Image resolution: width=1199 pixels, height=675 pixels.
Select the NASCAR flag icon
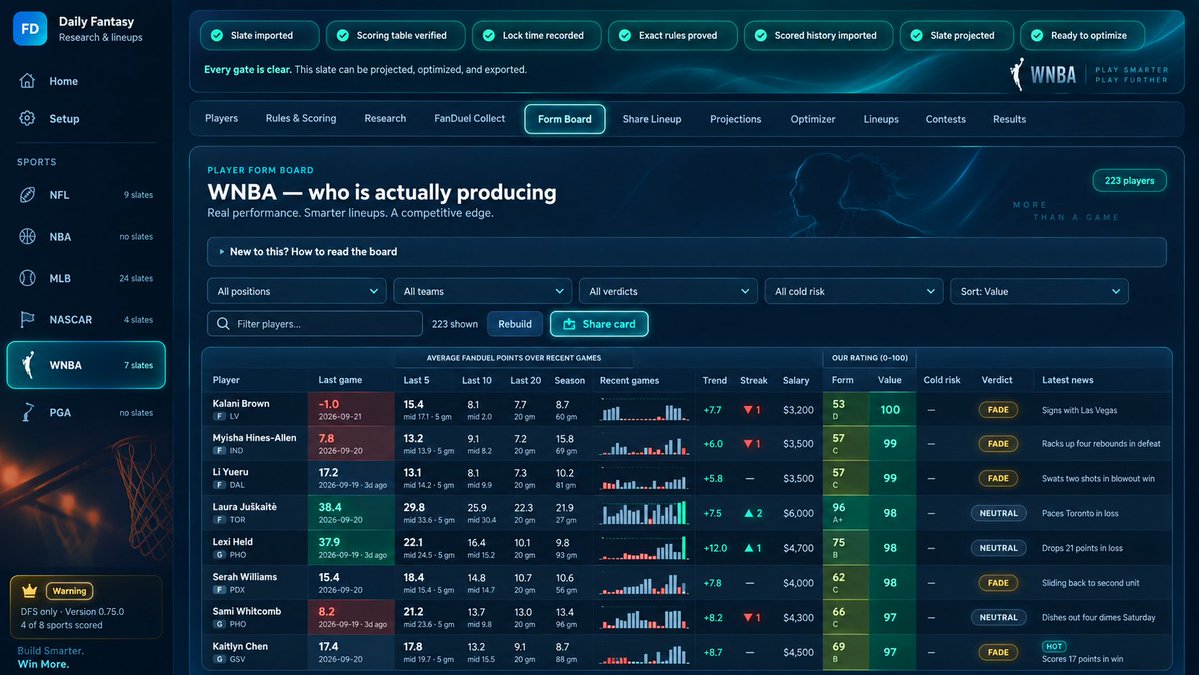click(x=27, y=320)
